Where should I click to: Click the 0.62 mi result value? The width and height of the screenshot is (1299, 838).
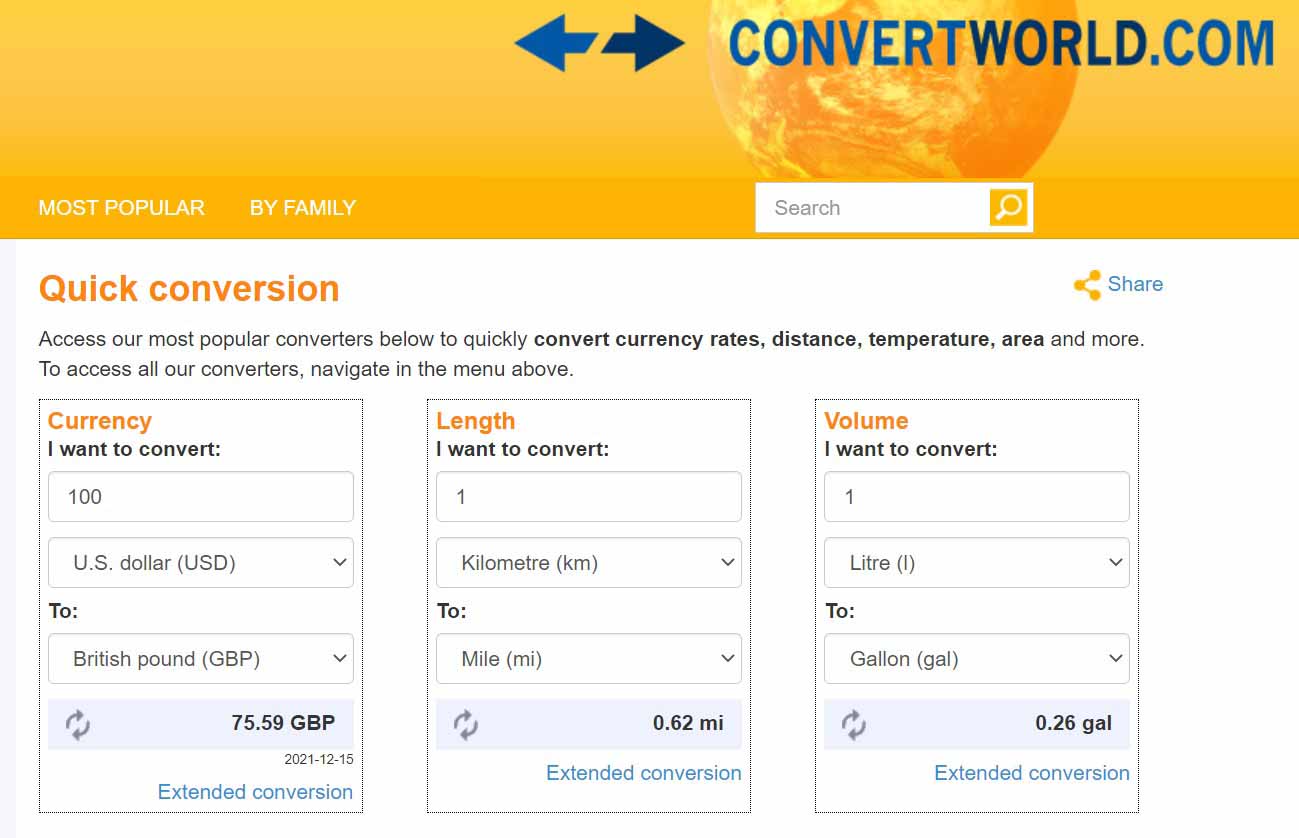(x=688, y=723)
